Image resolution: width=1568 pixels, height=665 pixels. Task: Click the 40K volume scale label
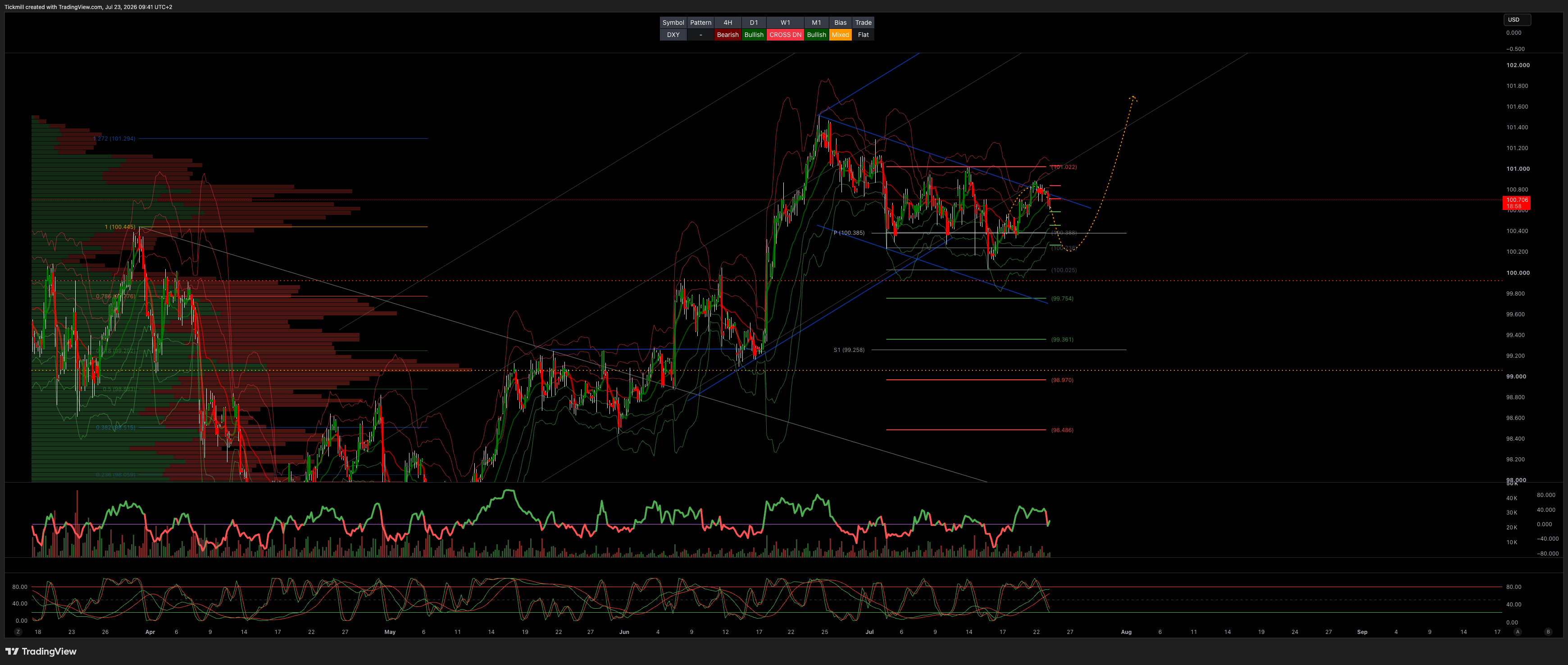coord(1512,498)
